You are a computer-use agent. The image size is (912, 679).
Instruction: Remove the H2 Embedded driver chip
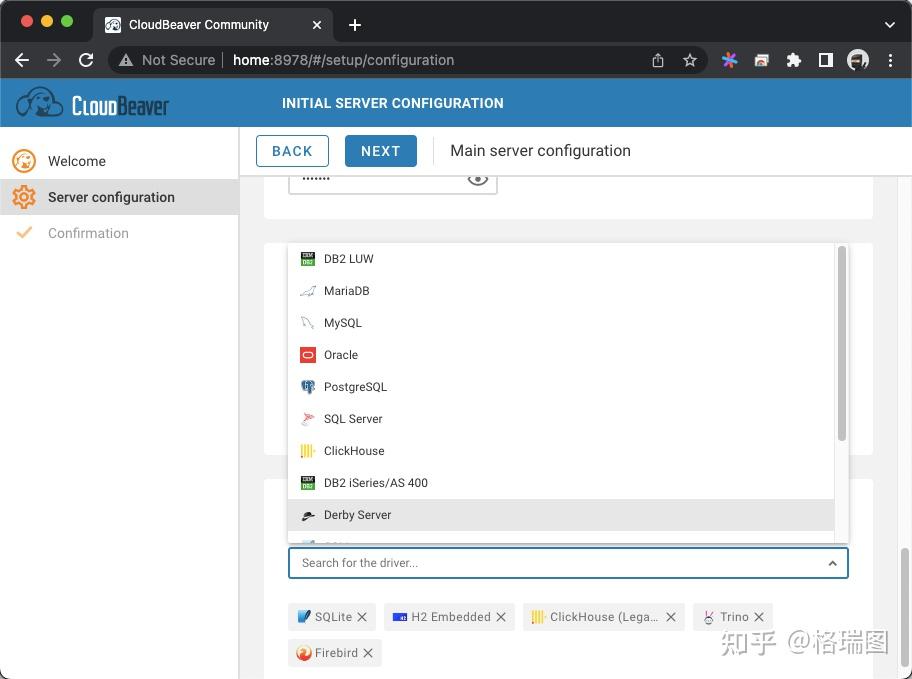tap(501, 617)
